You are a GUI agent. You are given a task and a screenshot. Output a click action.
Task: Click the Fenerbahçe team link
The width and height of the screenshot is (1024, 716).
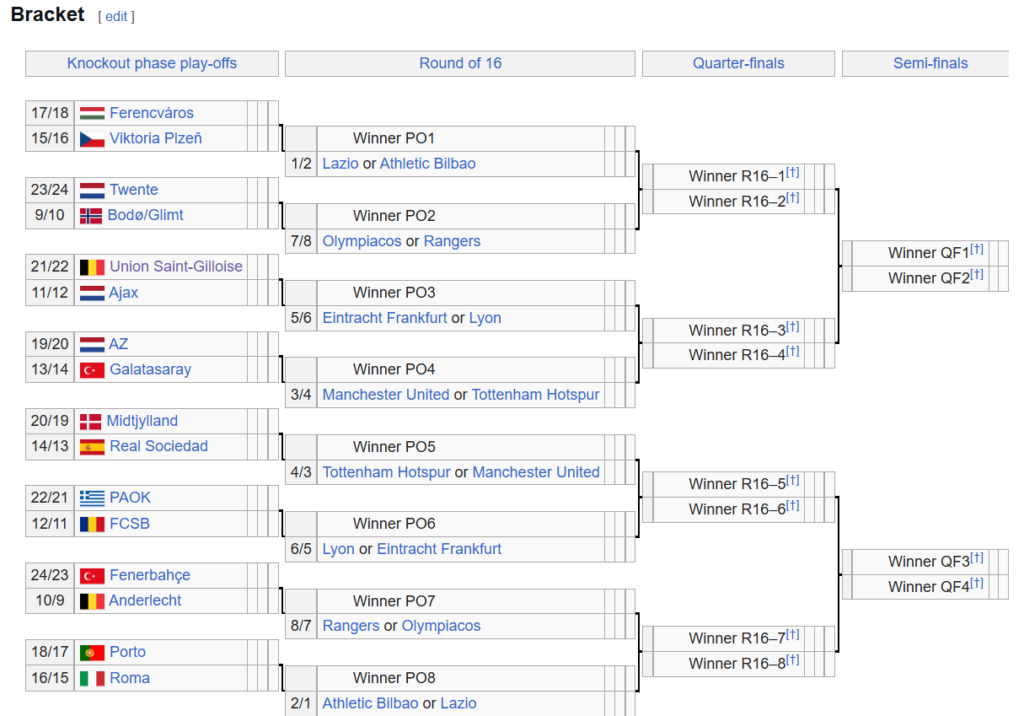(149, 575)
